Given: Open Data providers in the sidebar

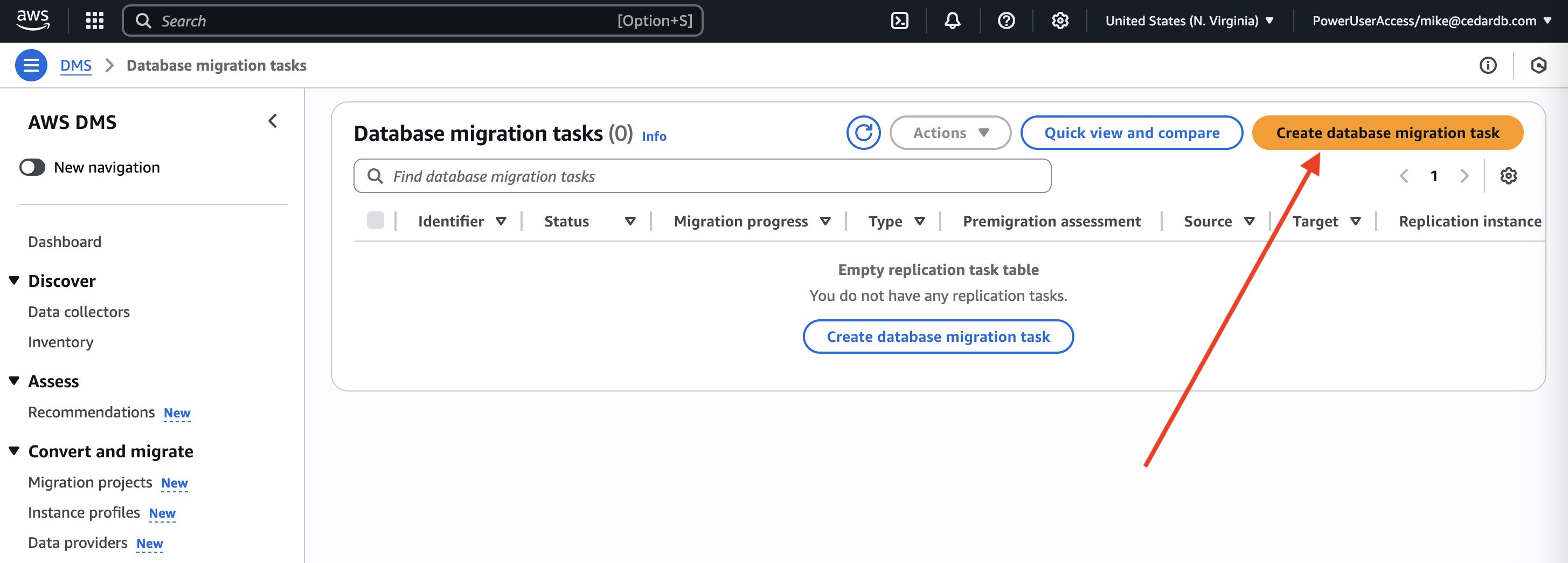Looking at the screenshot, I should point(78,543).
